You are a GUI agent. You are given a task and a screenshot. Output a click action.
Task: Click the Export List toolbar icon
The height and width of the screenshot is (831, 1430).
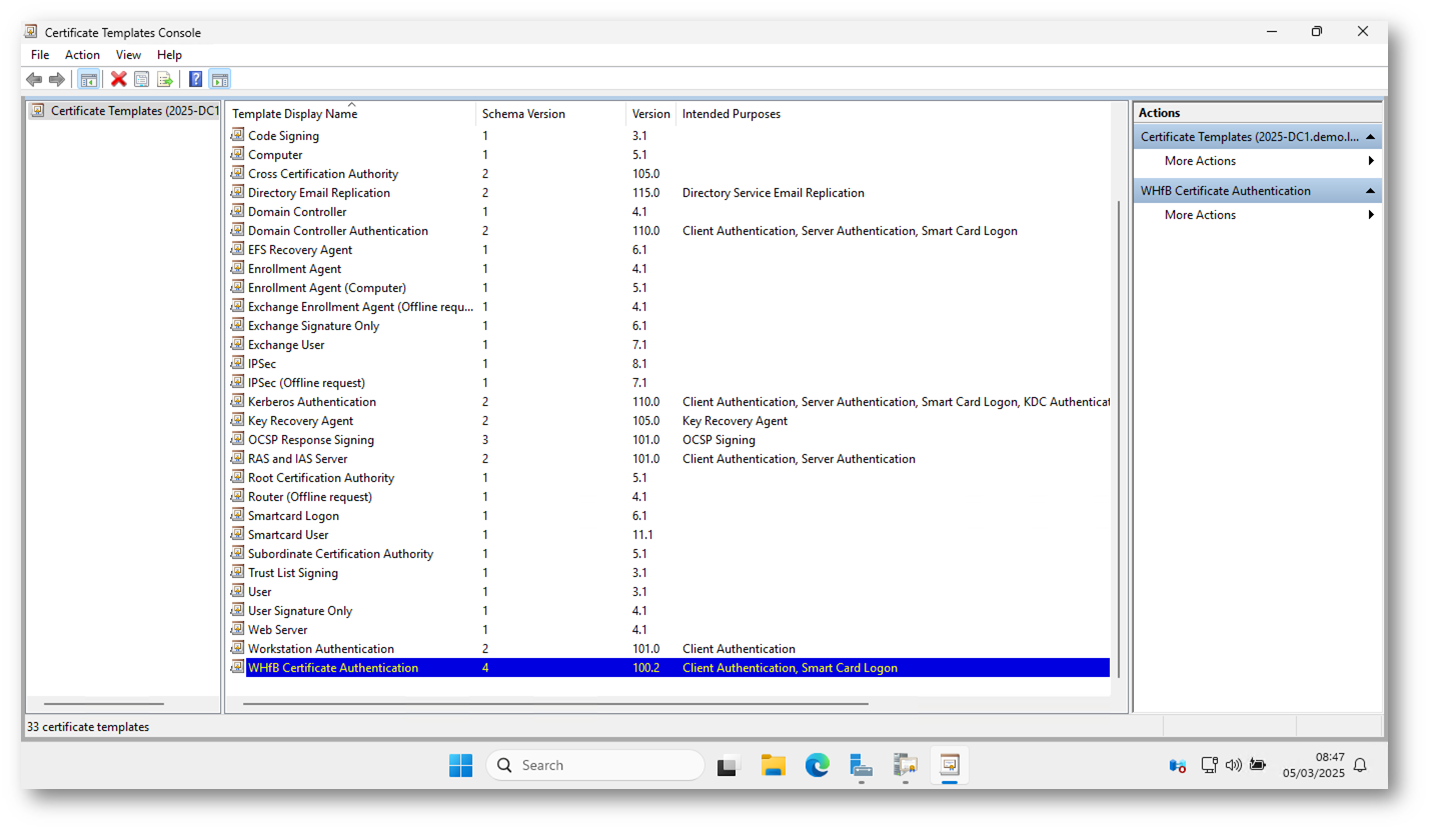point(165,79)
